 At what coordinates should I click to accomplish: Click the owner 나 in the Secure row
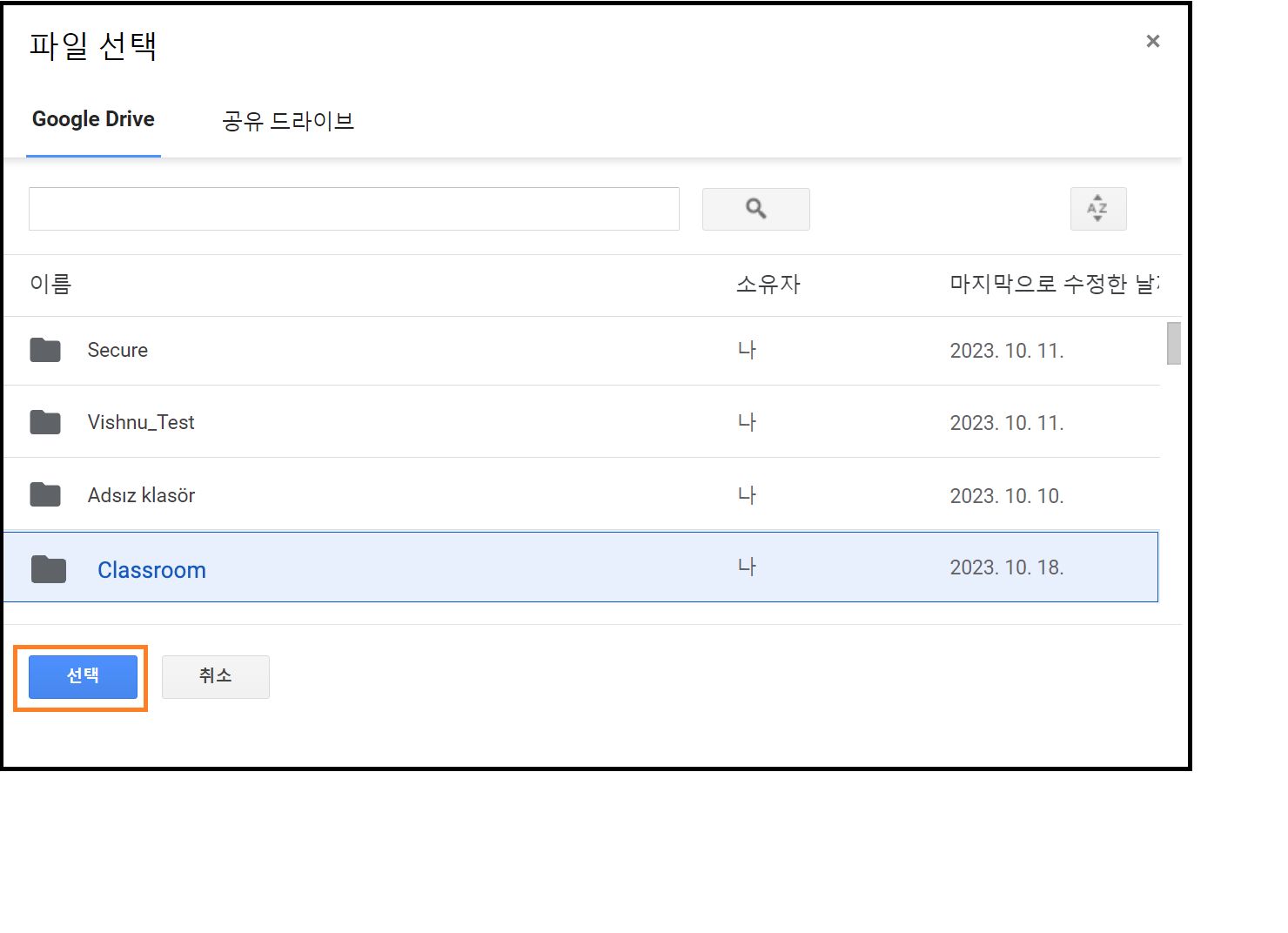click(x=747, y=350)
